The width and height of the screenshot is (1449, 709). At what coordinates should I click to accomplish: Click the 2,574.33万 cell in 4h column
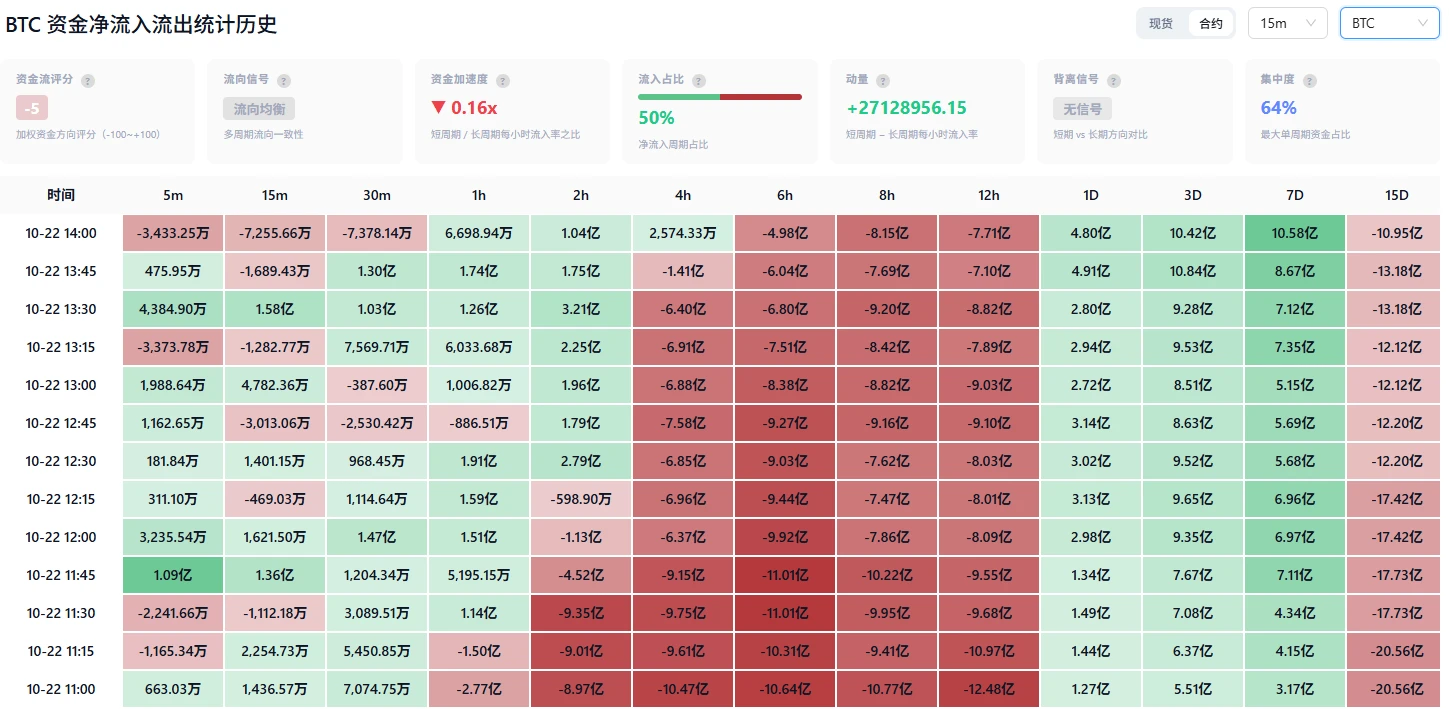(683, 233)
